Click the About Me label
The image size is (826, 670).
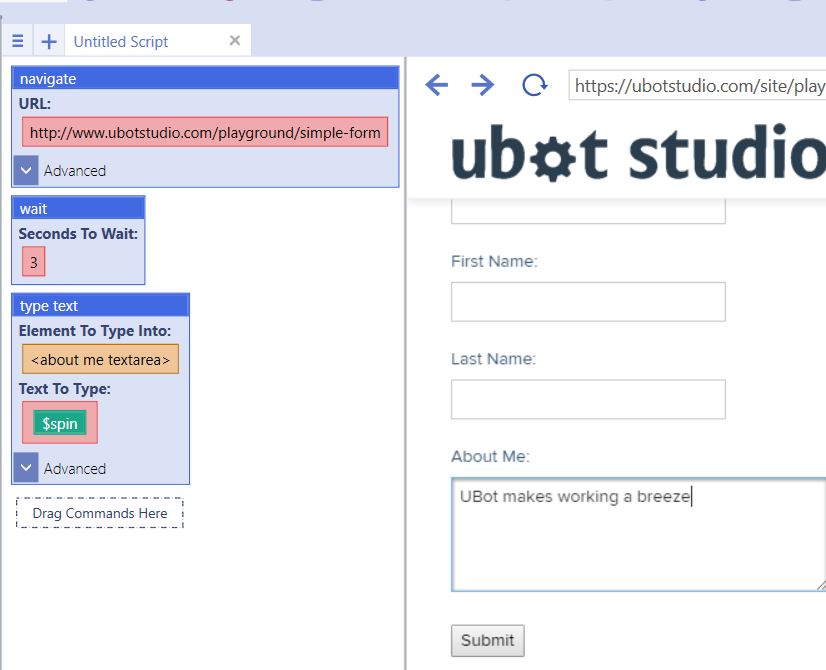(490, 456)
